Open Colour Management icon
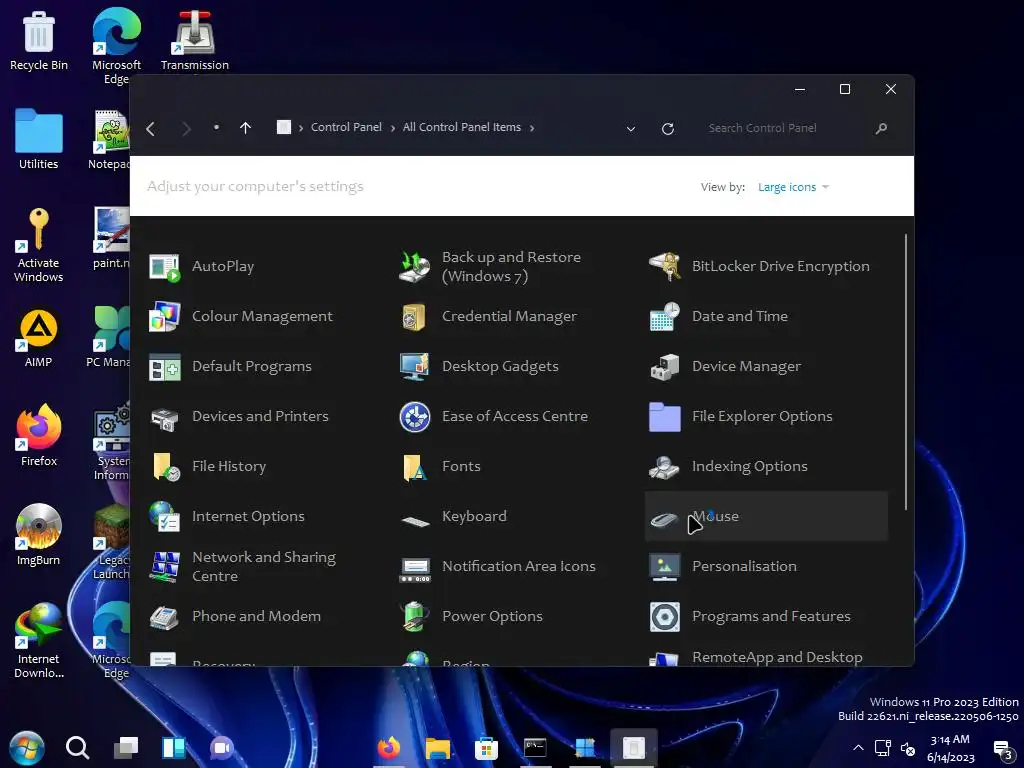 tap(164, 317)
